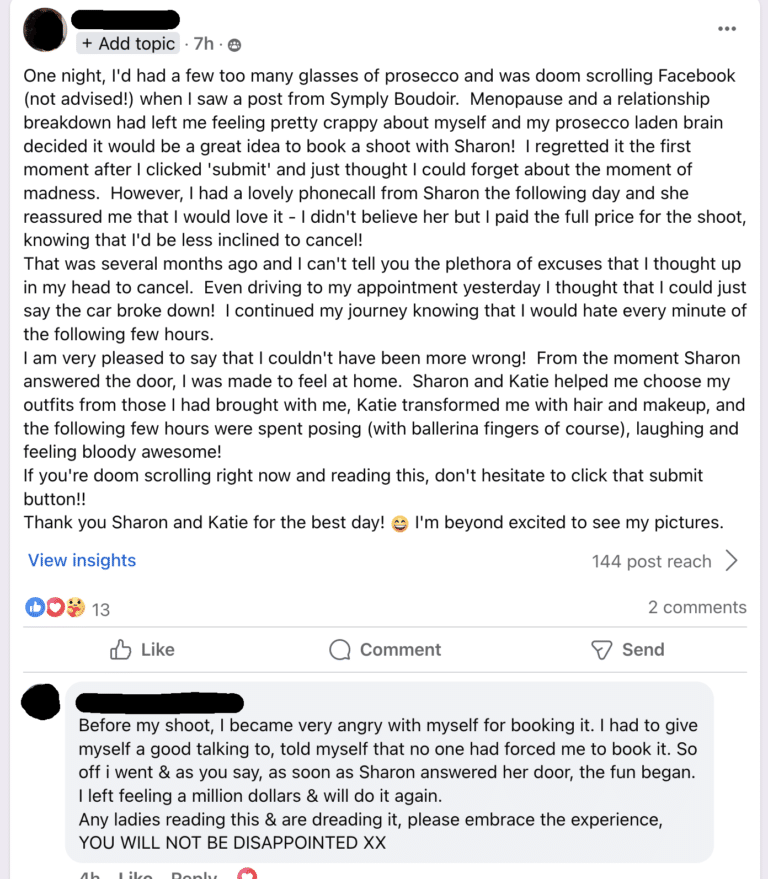Open the 7h post timestamp
This screenshot has width=768, height=879.
point(203,44)
